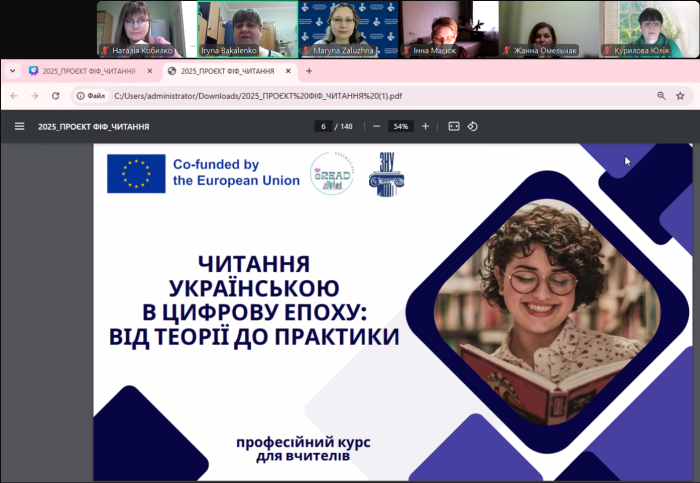The image size is (700, 483).
Task: Reload the page using the browser refresh icon
Action: coord(56,96)
